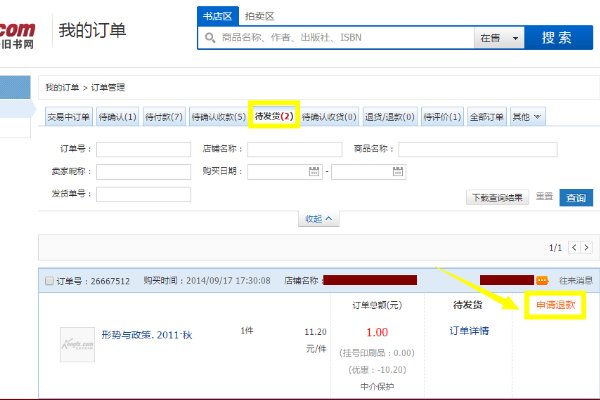Open the 在售 dropdown
This screenshot has width=600, height=400.
499,38
